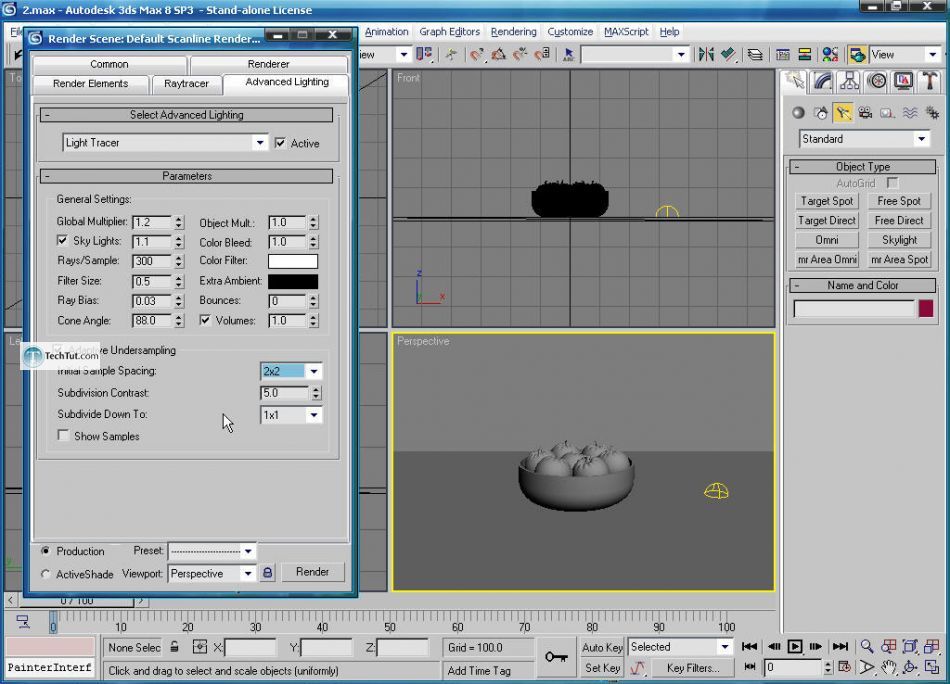The image size is (950, 684).
Task: Open the Display command panel tab
Action: (903, 81)
